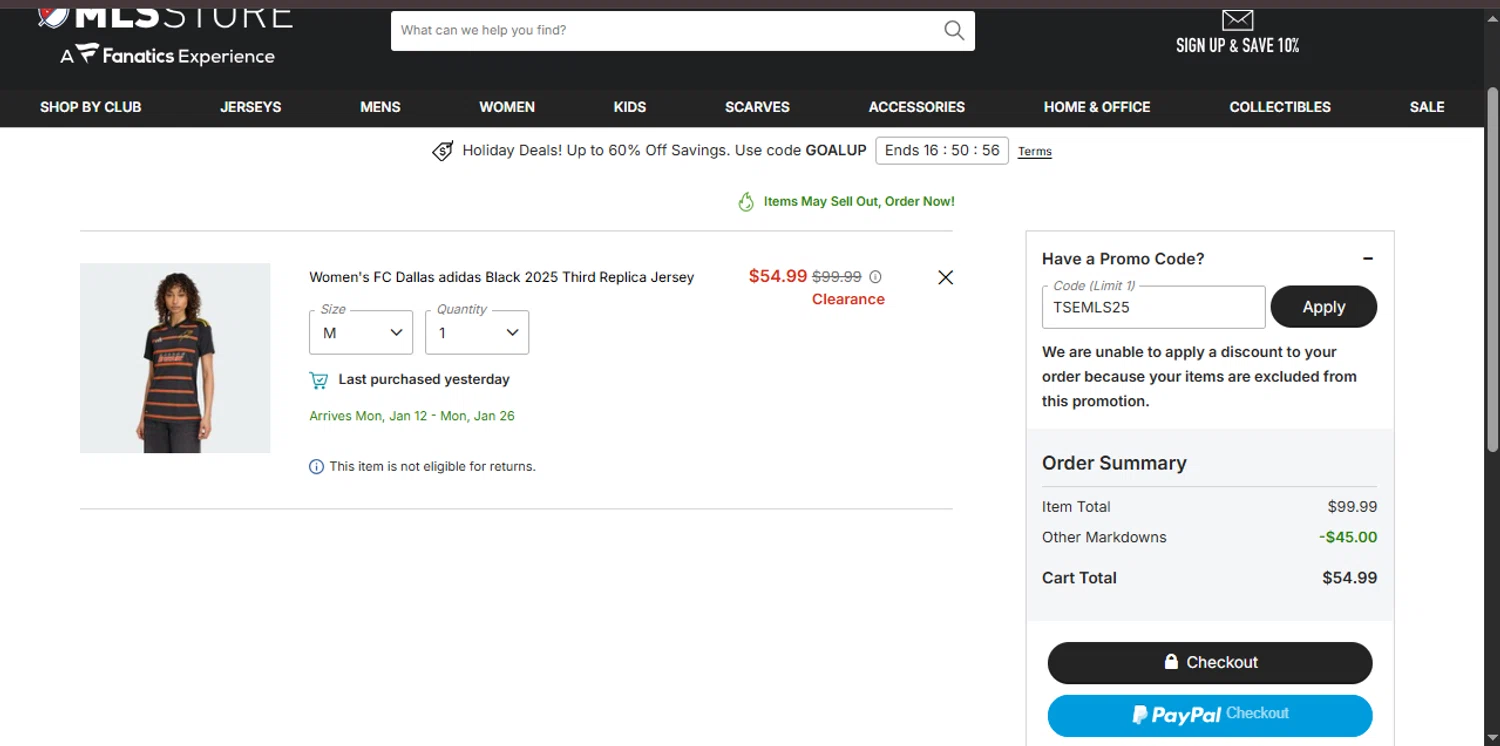Open the Terms link
Image resolution: width=1500 pixels, height=746 pixels.
[1035, 152]
